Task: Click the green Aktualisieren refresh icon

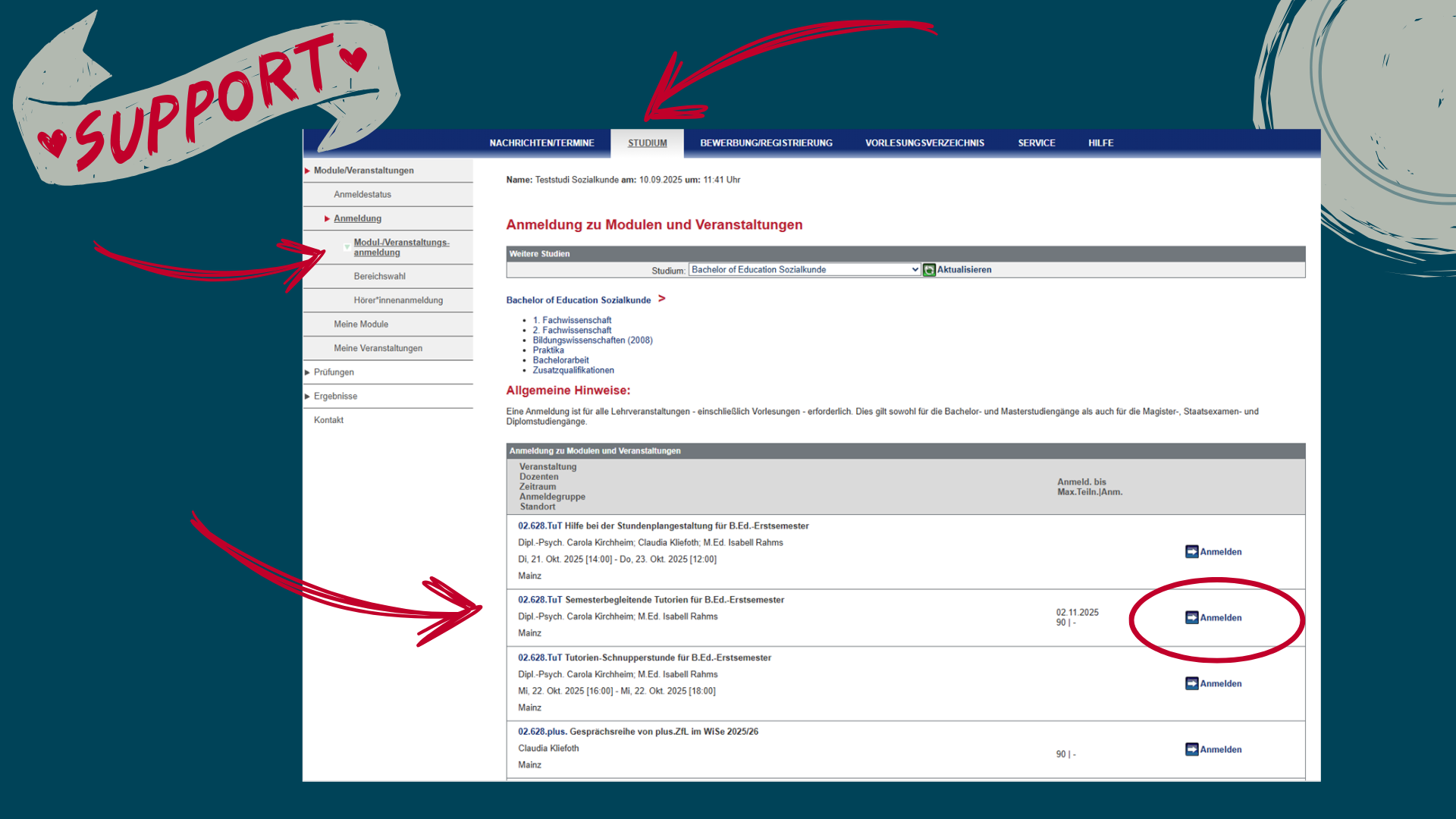Action: point(929,270)
